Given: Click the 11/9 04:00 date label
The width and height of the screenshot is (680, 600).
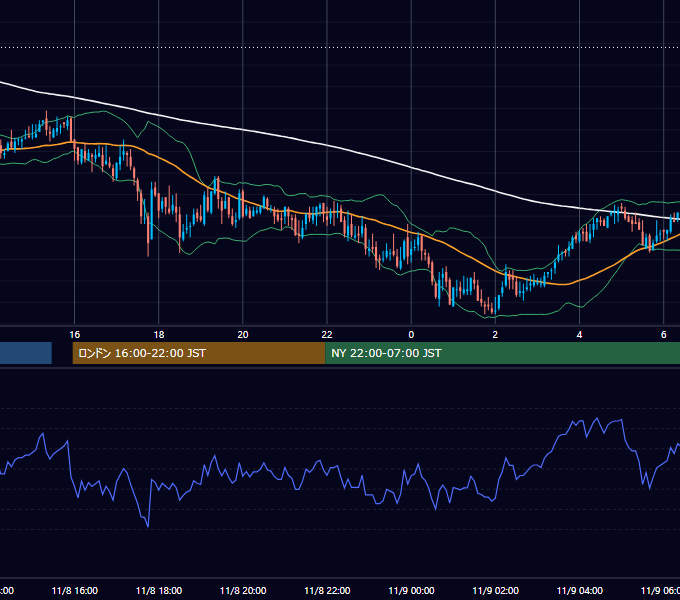Looking at the screenshot, I should 579,590.
